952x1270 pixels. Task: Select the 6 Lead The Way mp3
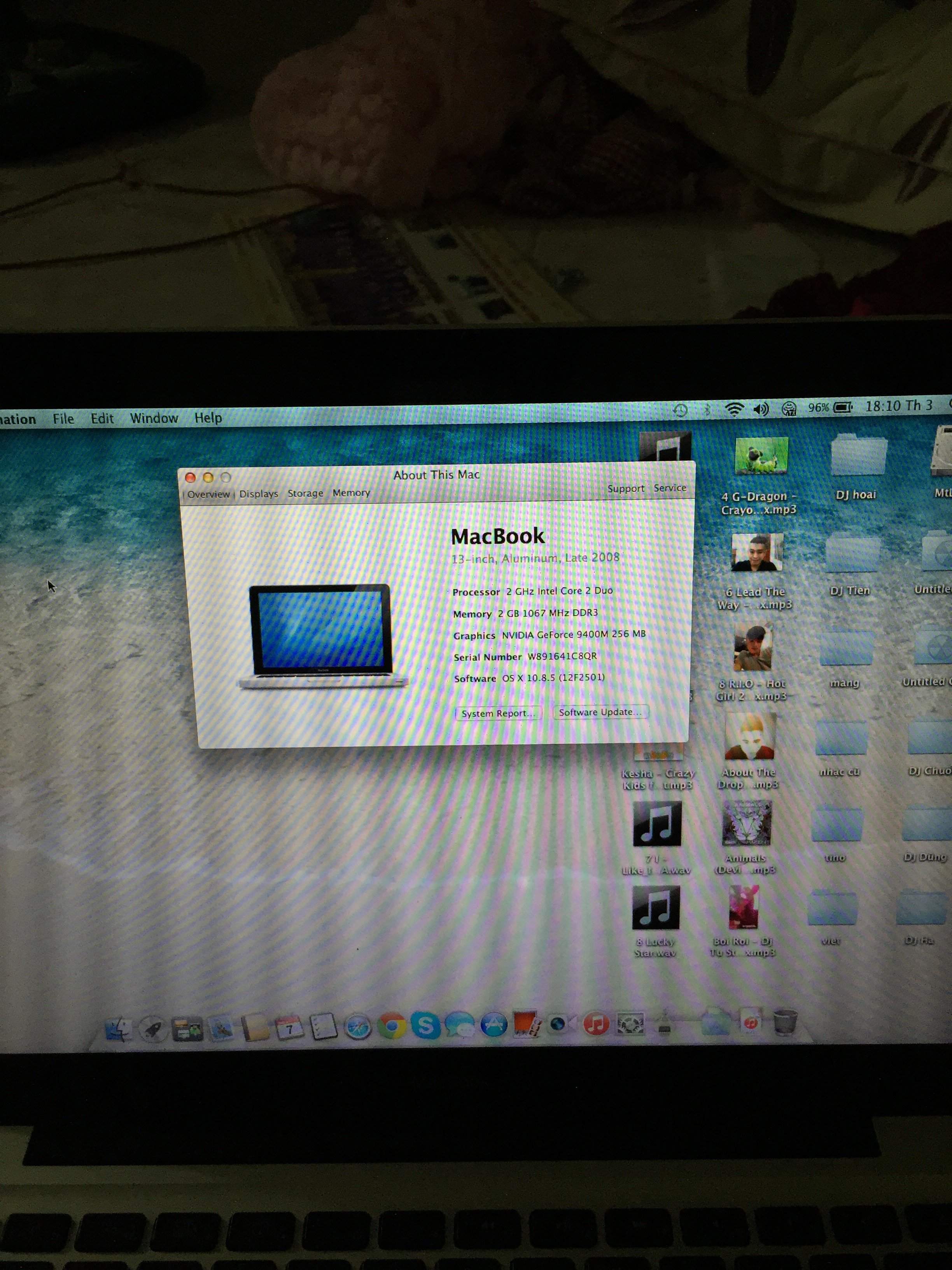pyautogui.click(x=756, y=572)
